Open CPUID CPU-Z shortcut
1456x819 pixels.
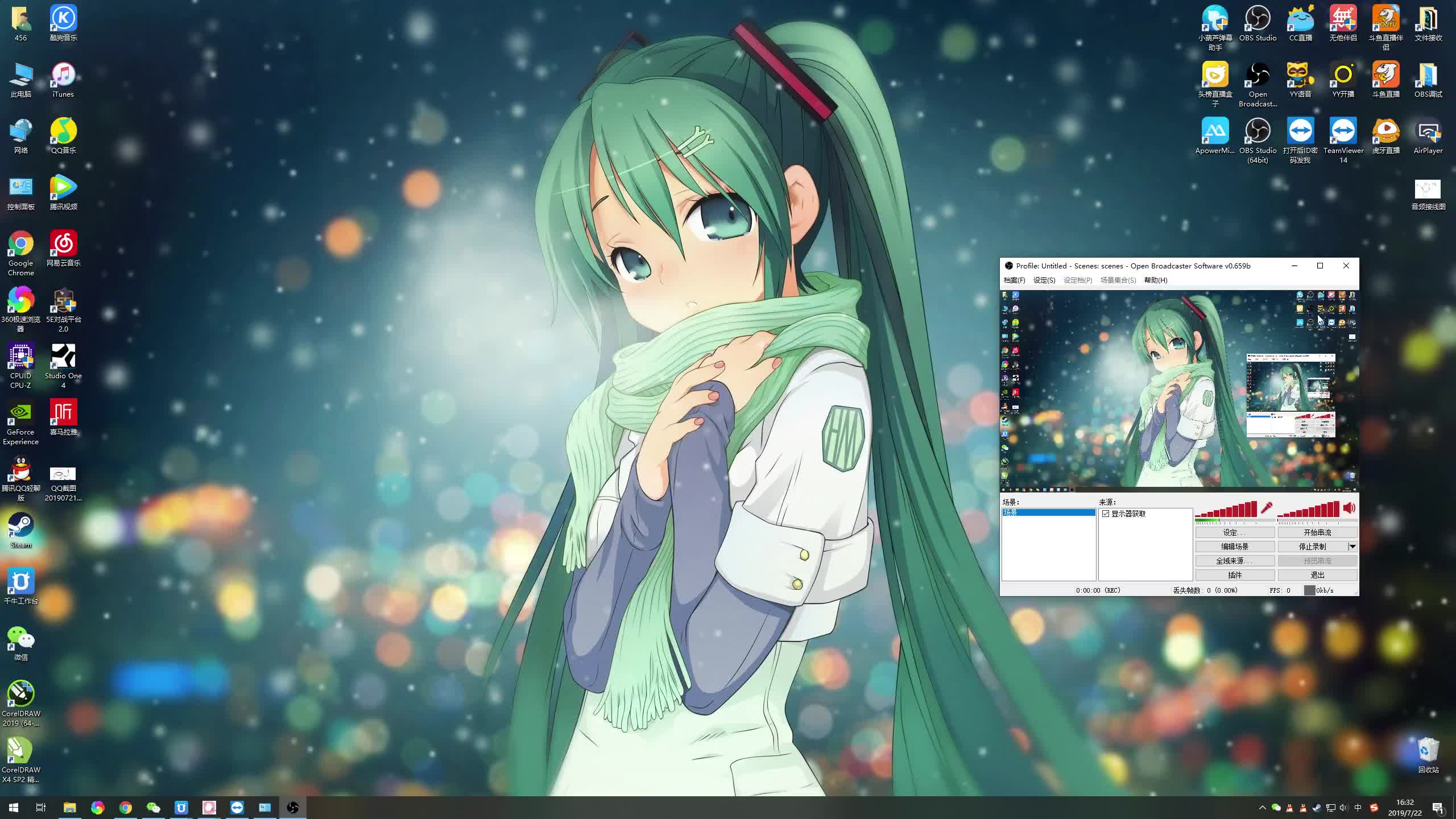coord(21,357)
